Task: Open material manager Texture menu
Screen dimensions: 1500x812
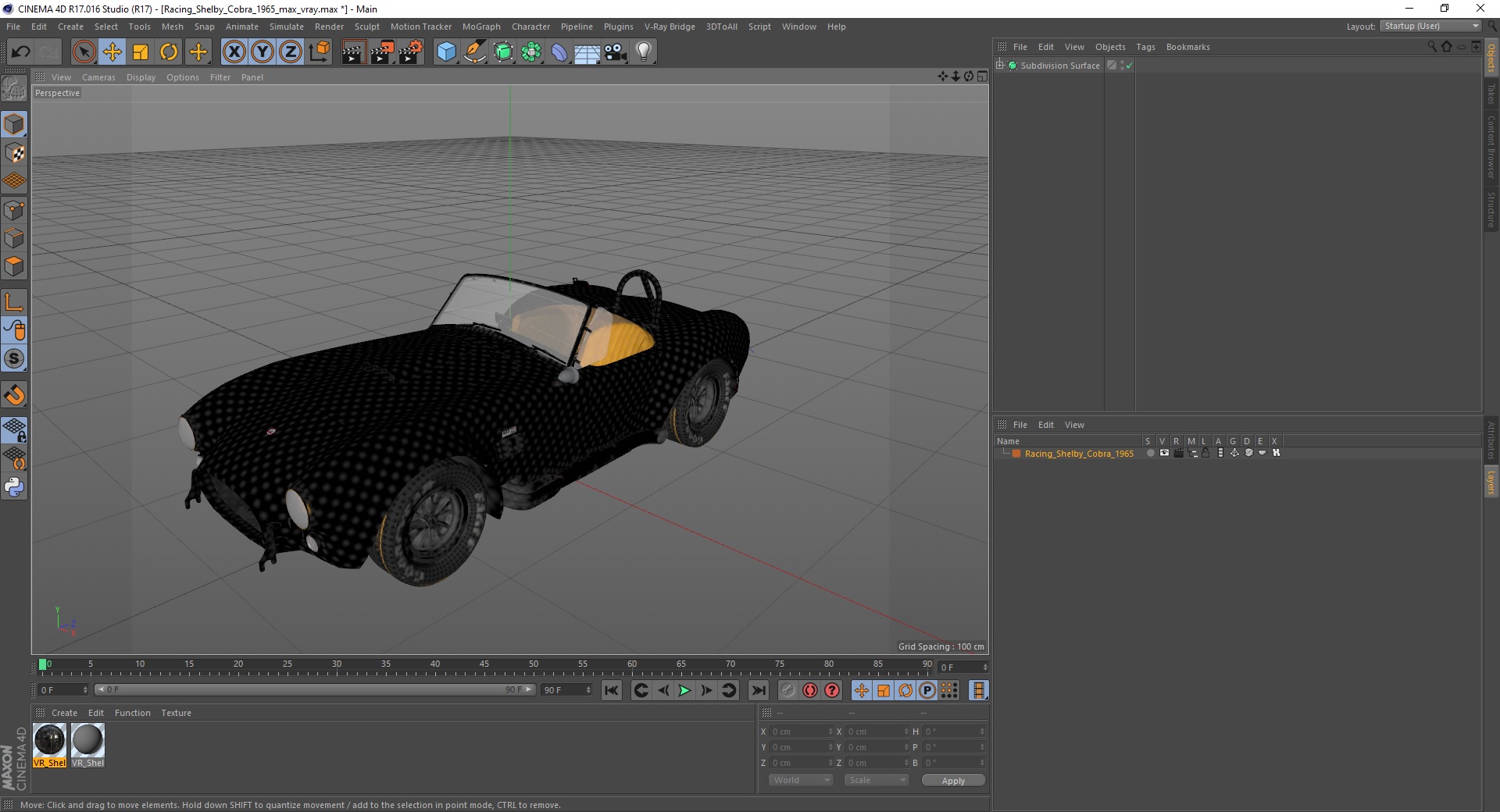Action: (176, 713)
